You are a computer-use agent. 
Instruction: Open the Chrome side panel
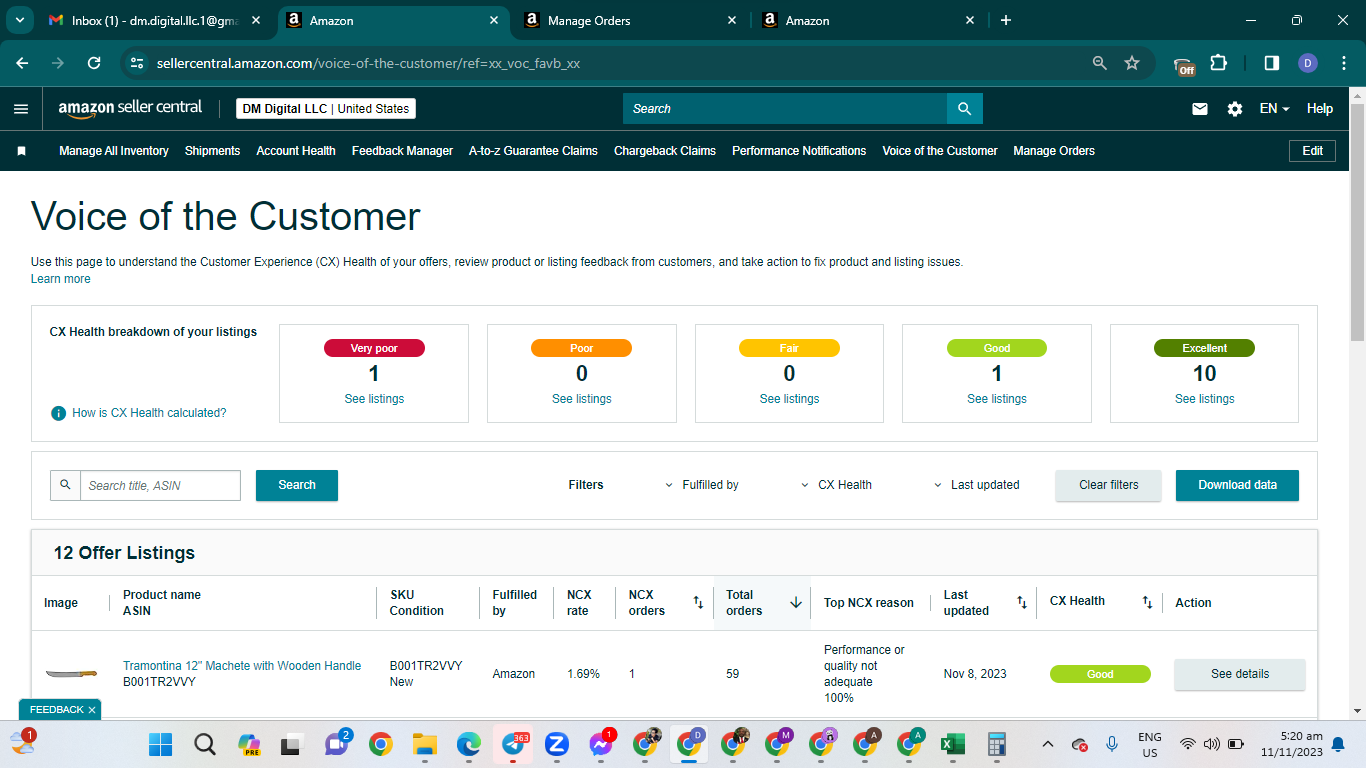click(x=1272, y=63)
